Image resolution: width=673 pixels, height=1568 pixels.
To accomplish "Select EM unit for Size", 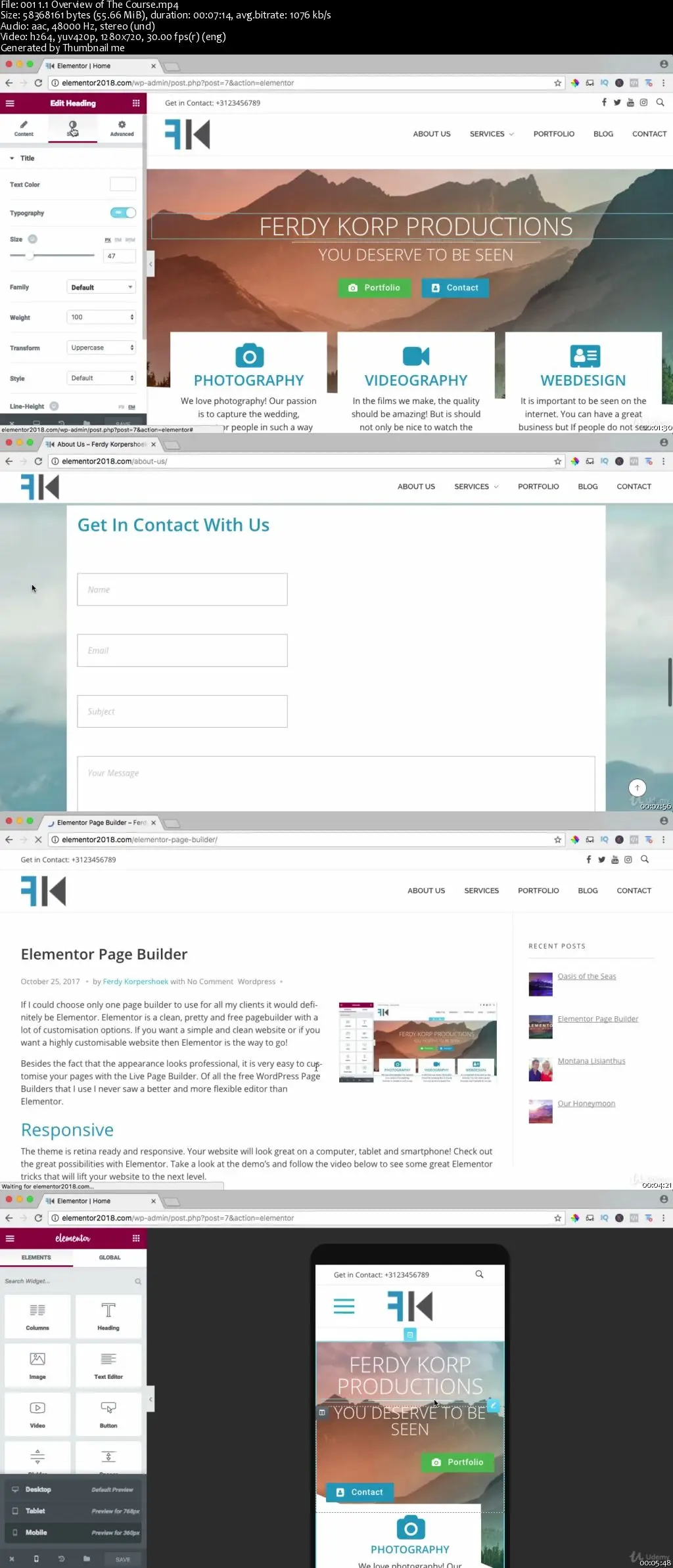I will click(118, 240).
